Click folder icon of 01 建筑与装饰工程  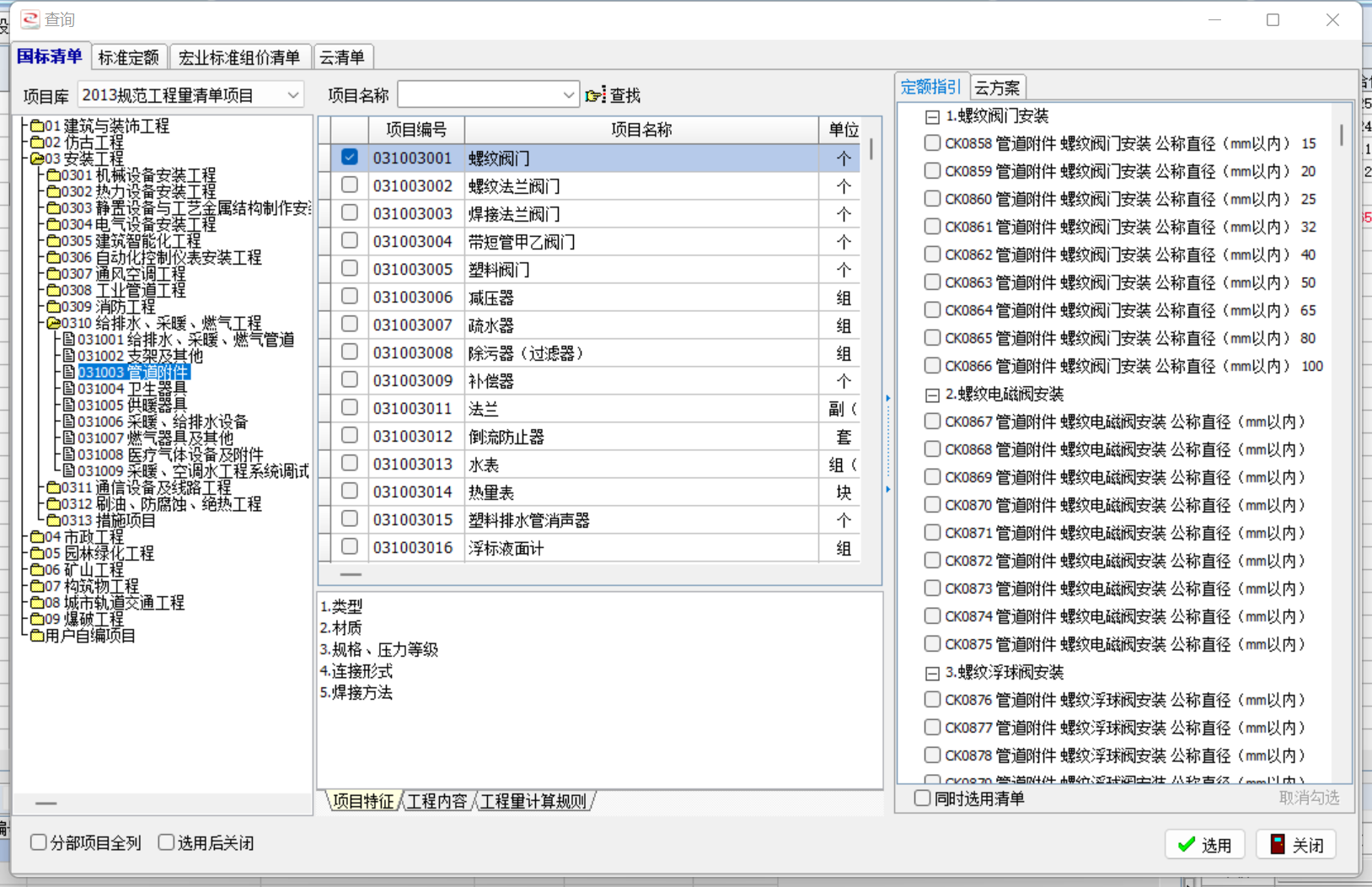(x=36, y=126)
